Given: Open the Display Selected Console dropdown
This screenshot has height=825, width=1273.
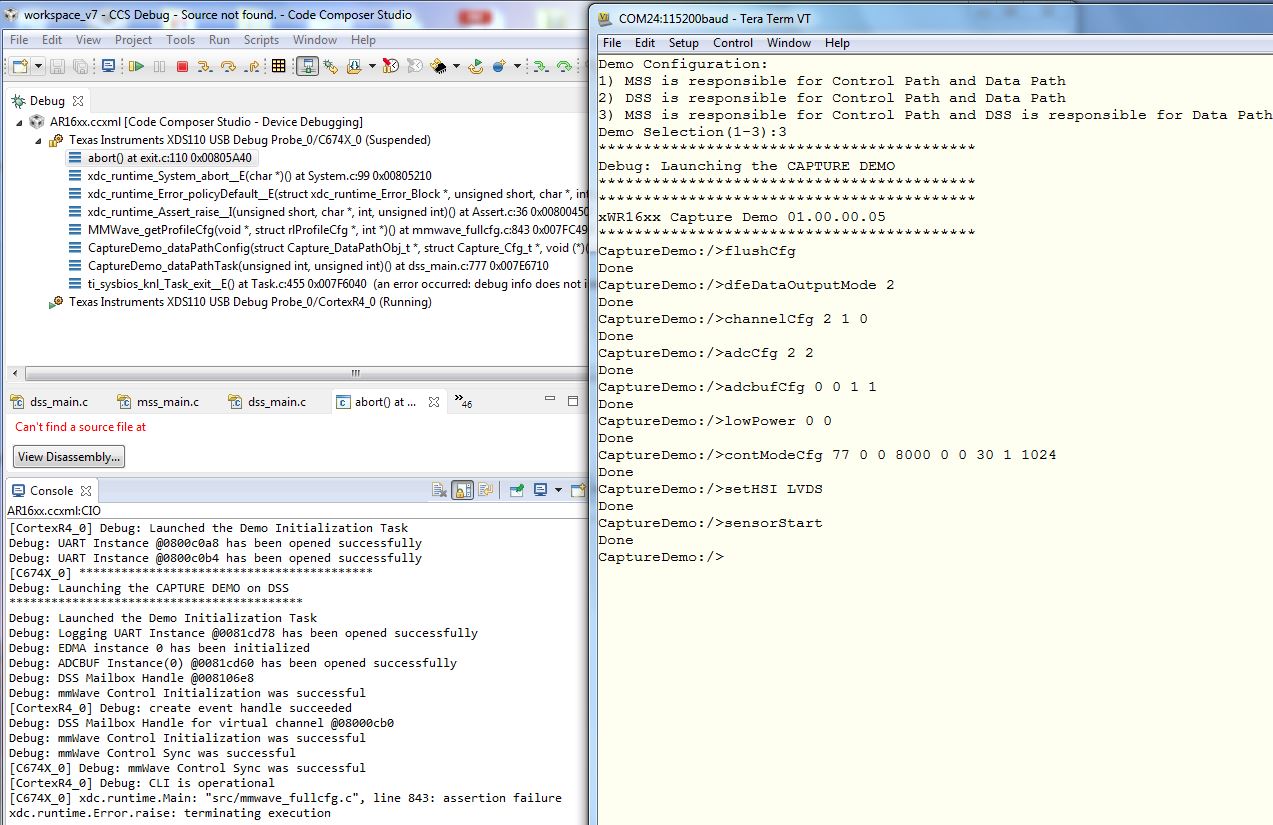Looking at the screenshot, I should pyautogui.click(x=558, y=489).
